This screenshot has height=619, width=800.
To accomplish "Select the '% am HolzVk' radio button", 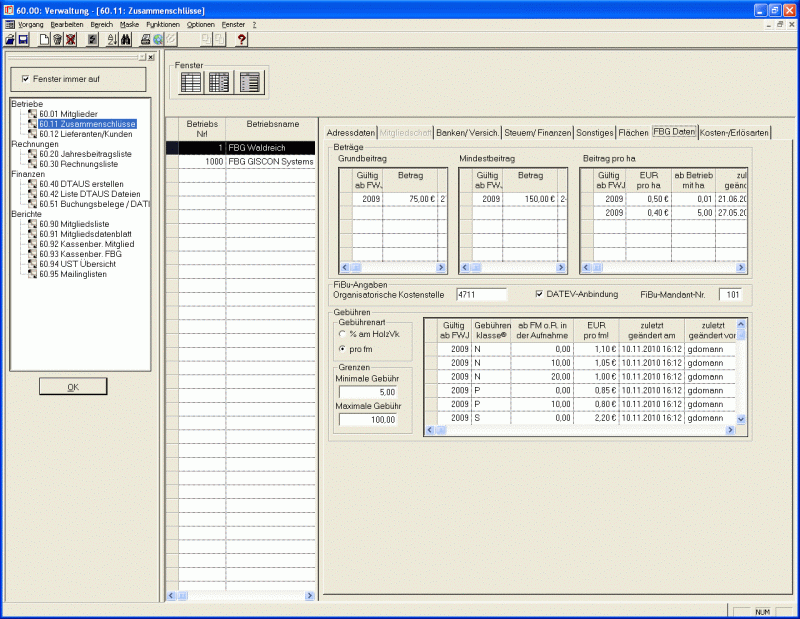I will tap(343, 334).
